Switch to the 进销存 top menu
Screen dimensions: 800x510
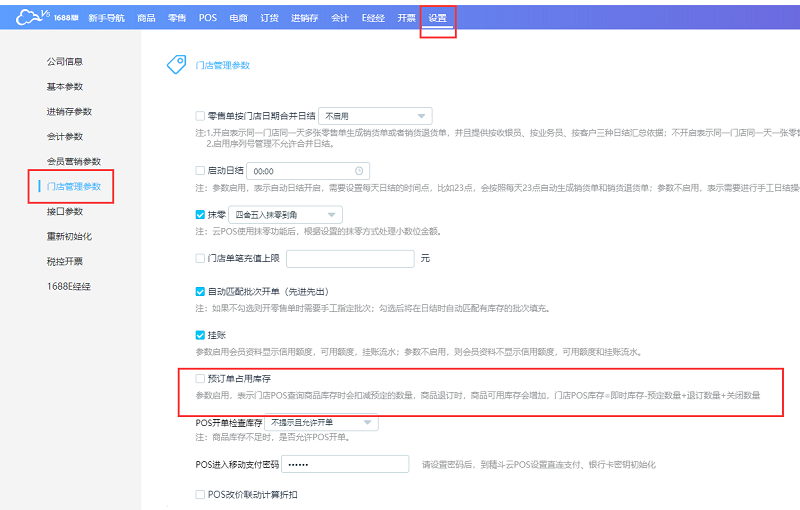click(305, 18)
